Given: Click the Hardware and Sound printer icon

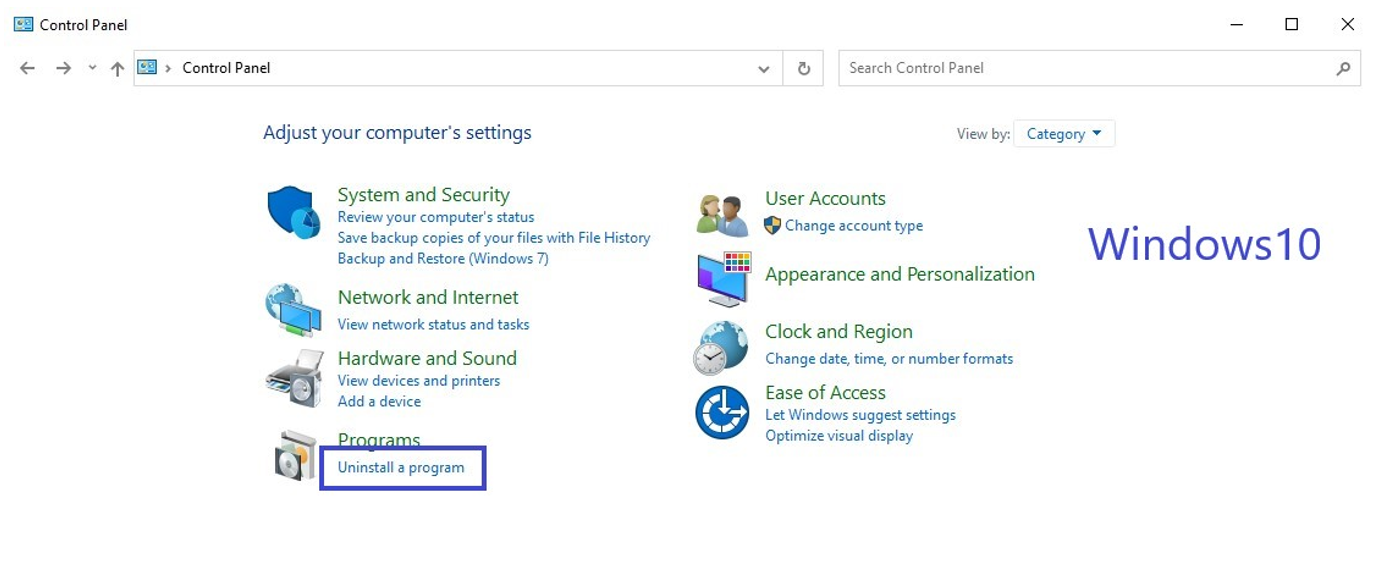Looking at the screenshot, I should 295,378.
